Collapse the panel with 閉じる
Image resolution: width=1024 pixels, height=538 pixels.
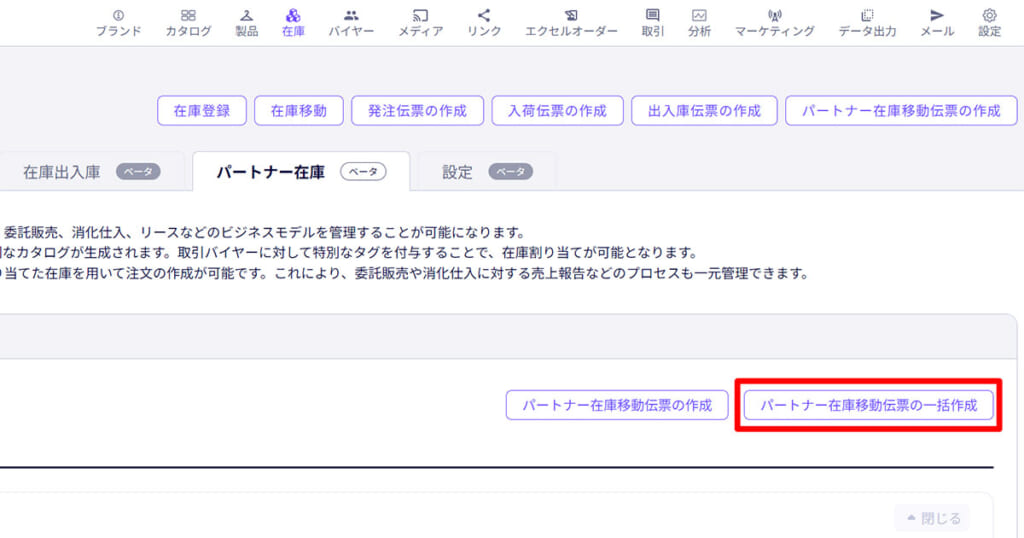pyautogui.click(x=933, y=518)
